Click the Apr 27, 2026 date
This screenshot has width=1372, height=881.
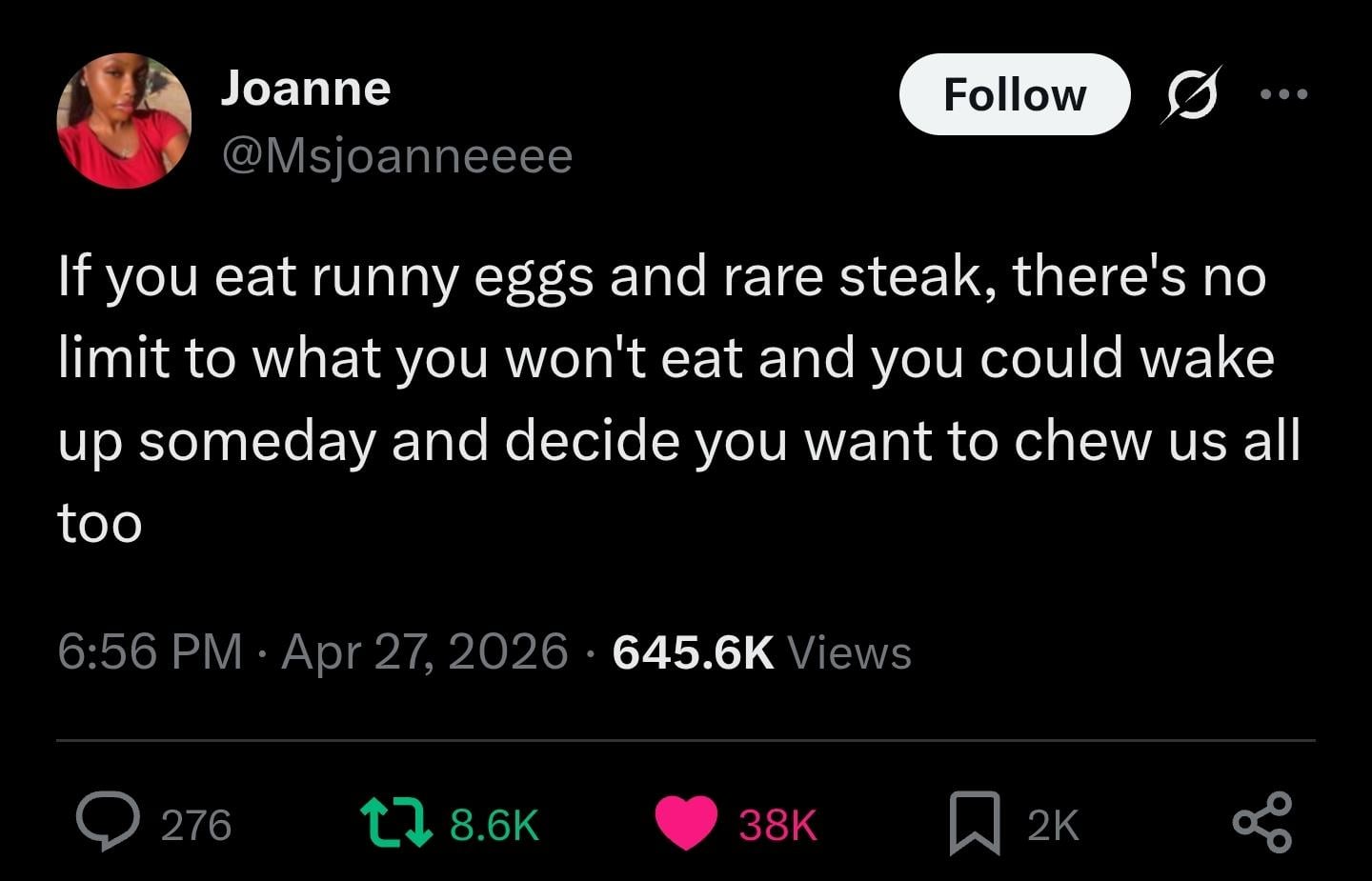coord(424,652)
